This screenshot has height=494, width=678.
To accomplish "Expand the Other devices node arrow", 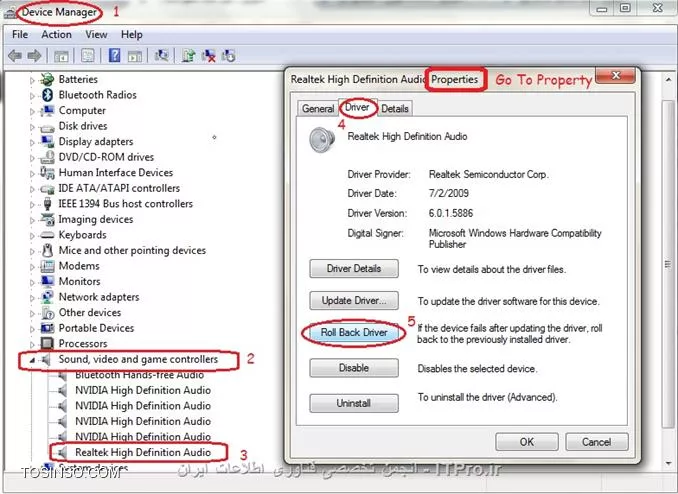I will point(32,313).
